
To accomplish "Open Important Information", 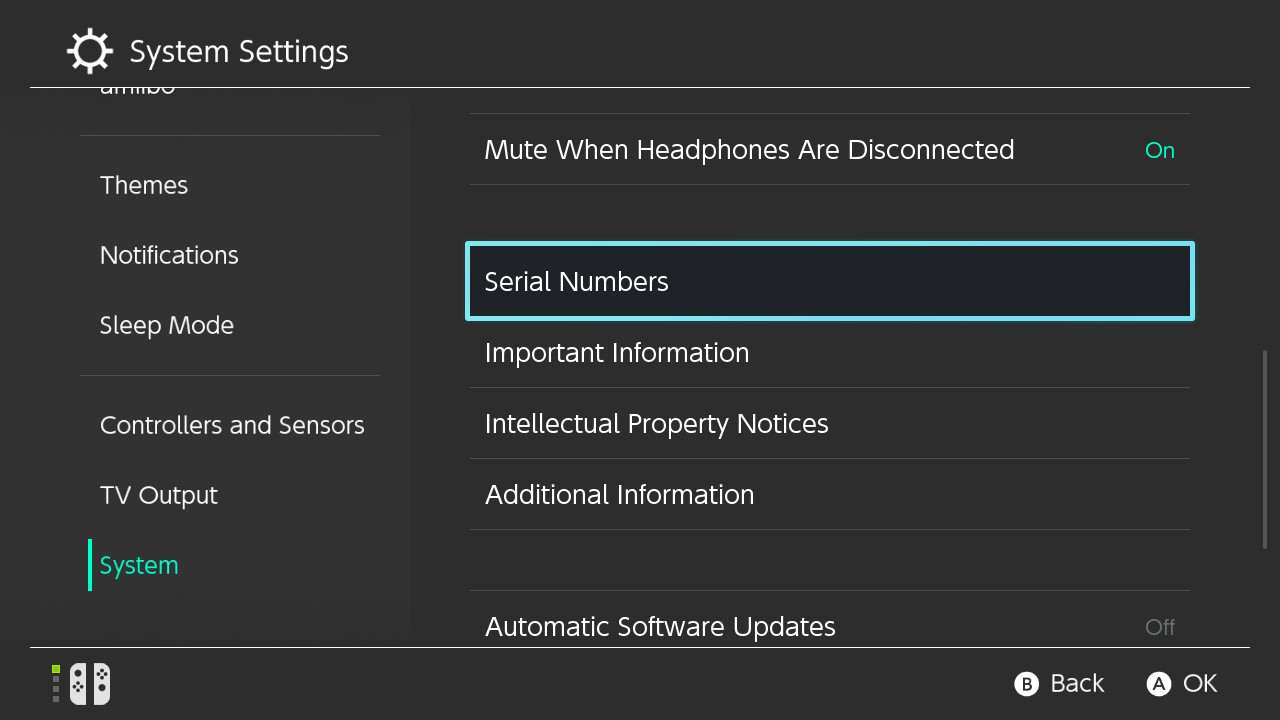I will tap(829, 353).
